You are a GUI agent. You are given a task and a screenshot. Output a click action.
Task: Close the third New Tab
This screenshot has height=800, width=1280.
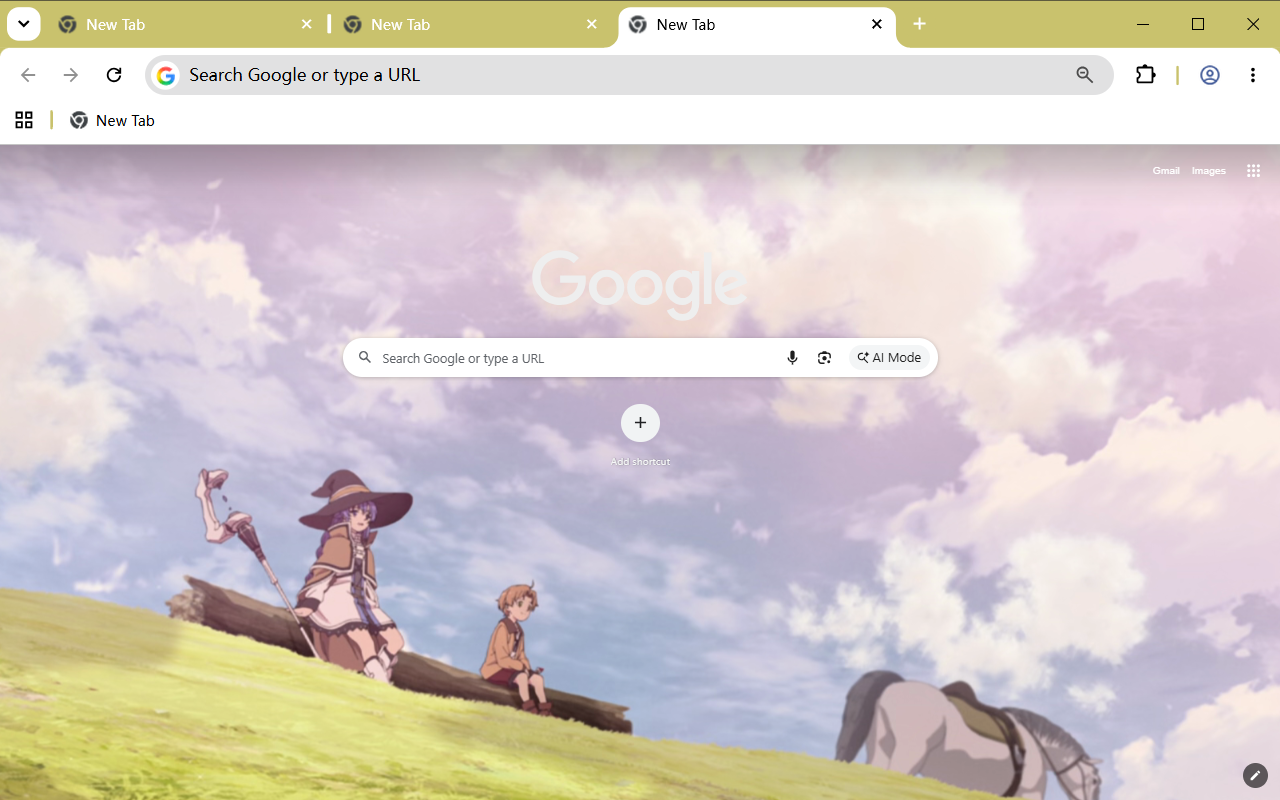pos(877,24)
